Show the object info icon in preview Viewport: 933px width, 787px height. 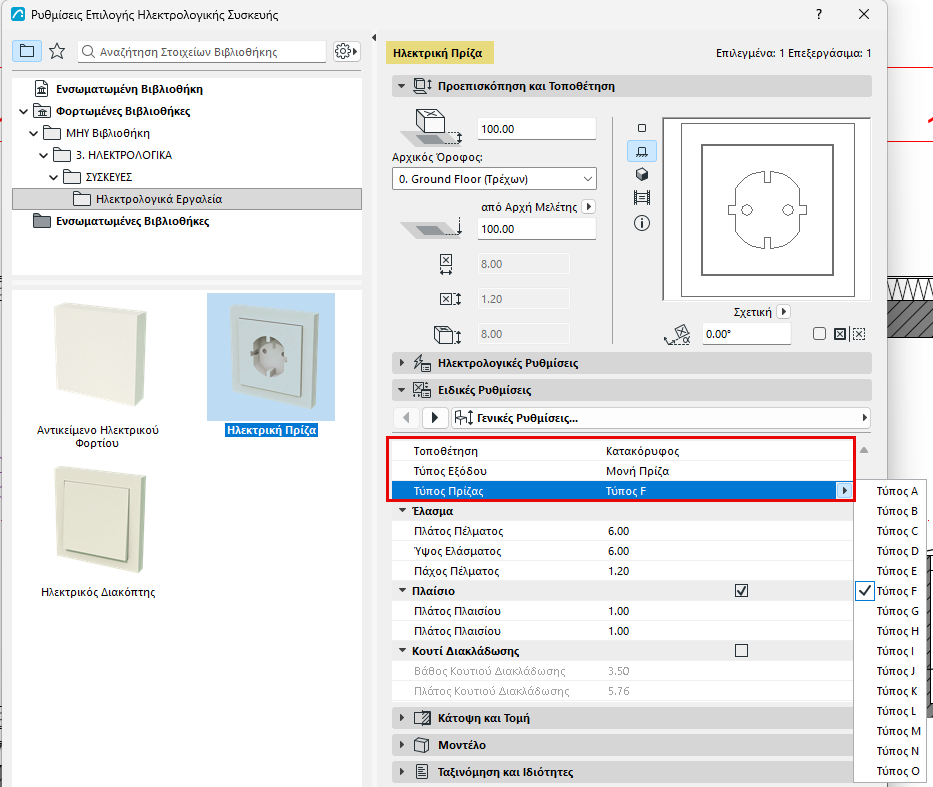[x=641, y=223]
